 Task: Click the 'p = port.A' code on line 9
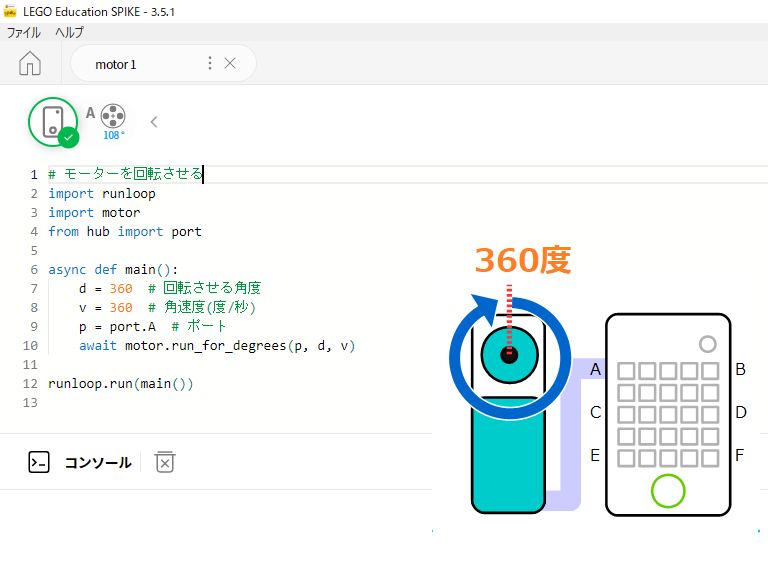coord(118,327)
